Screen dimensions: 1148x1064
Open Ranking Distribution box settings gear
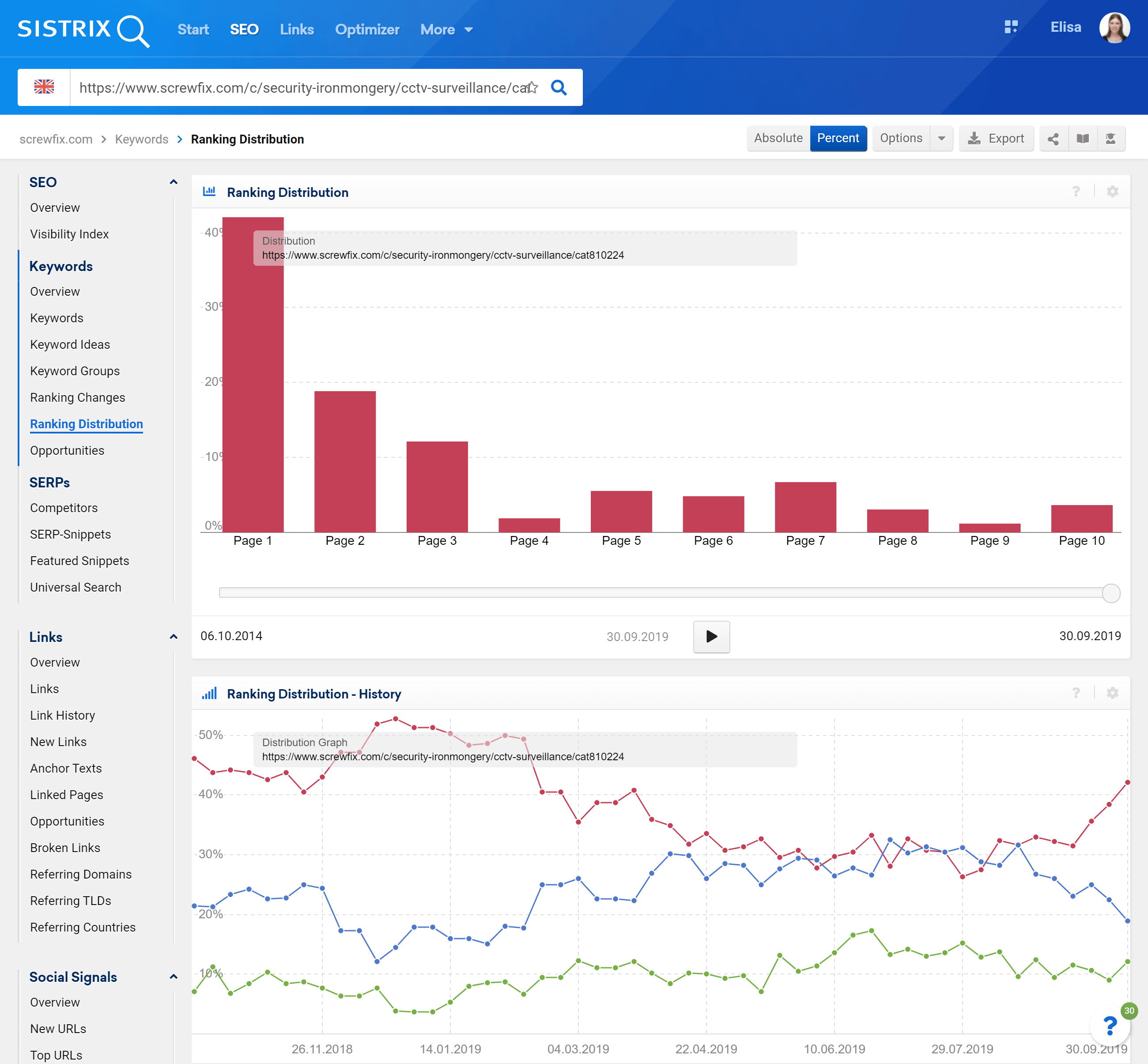pyautogui.click(x=1112, y=192)
